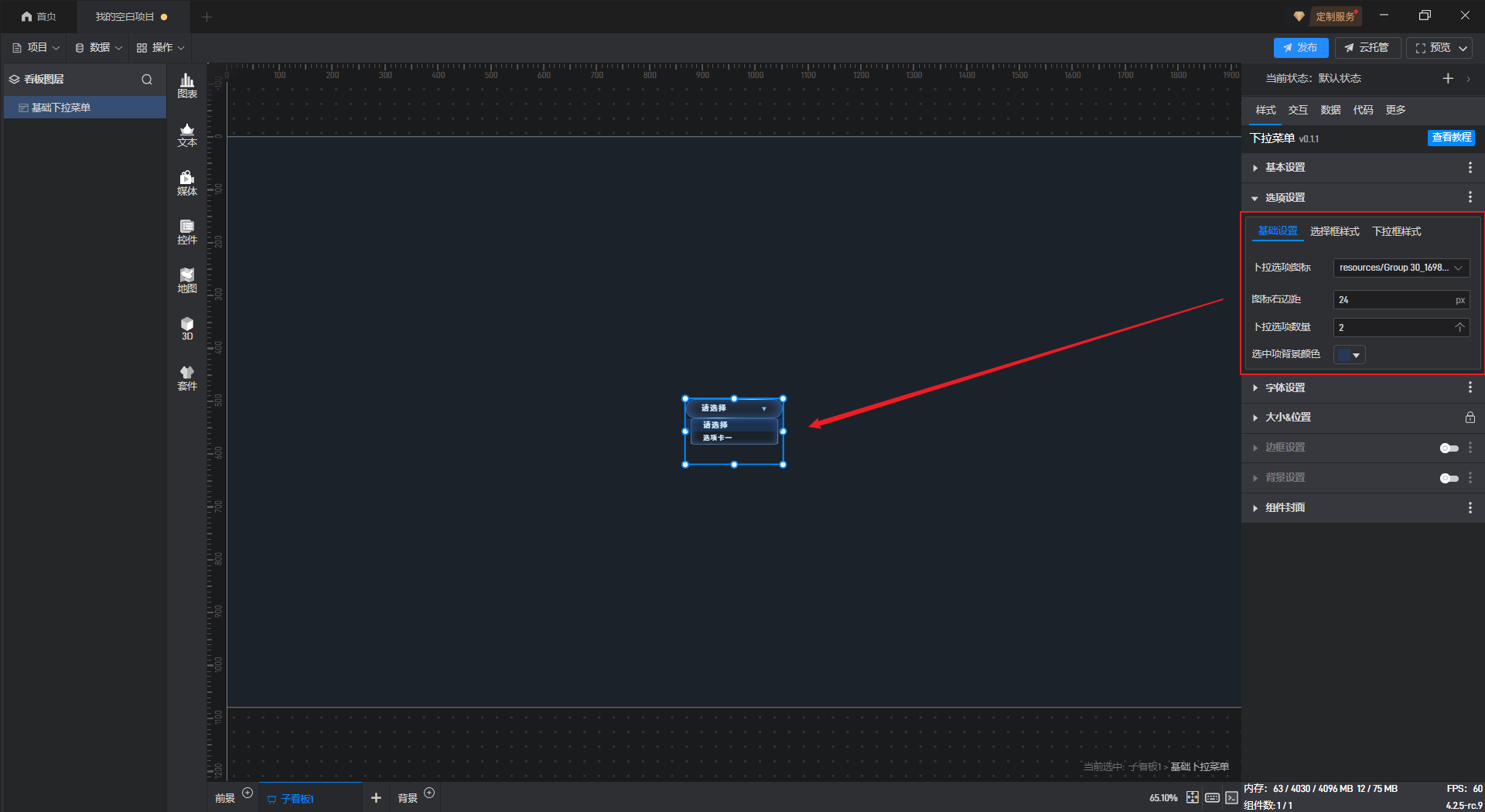Switch to the 交互 tab
This screenshot has height=812, width=1485.
coord(1298,110)
